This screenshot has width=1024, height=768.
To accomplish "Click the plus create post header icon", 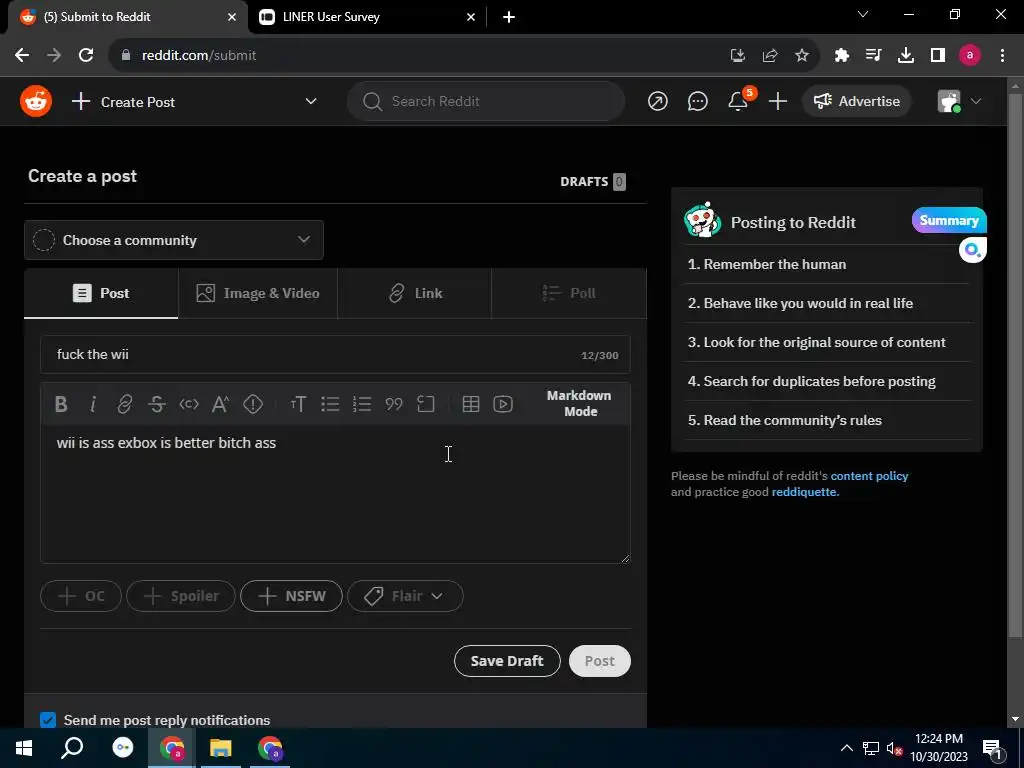I will tap(778, 101).
